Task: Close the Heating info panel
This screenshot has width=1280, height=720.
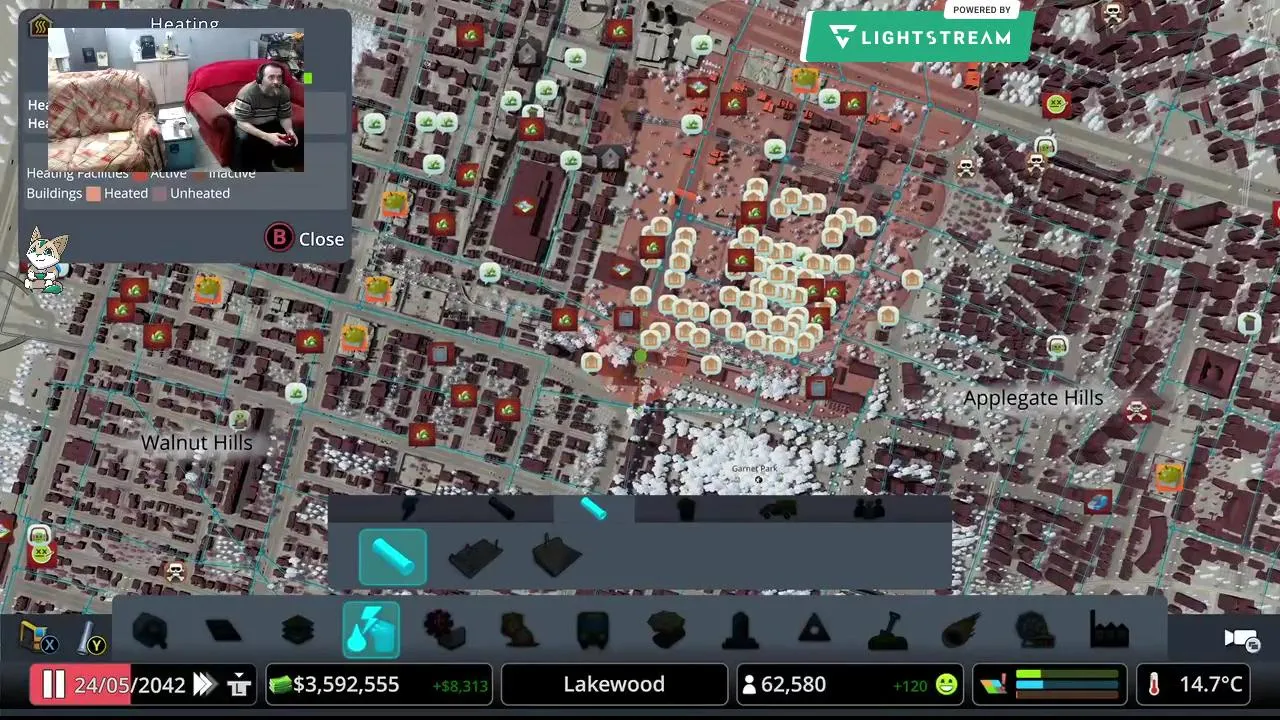Action: 305,239
